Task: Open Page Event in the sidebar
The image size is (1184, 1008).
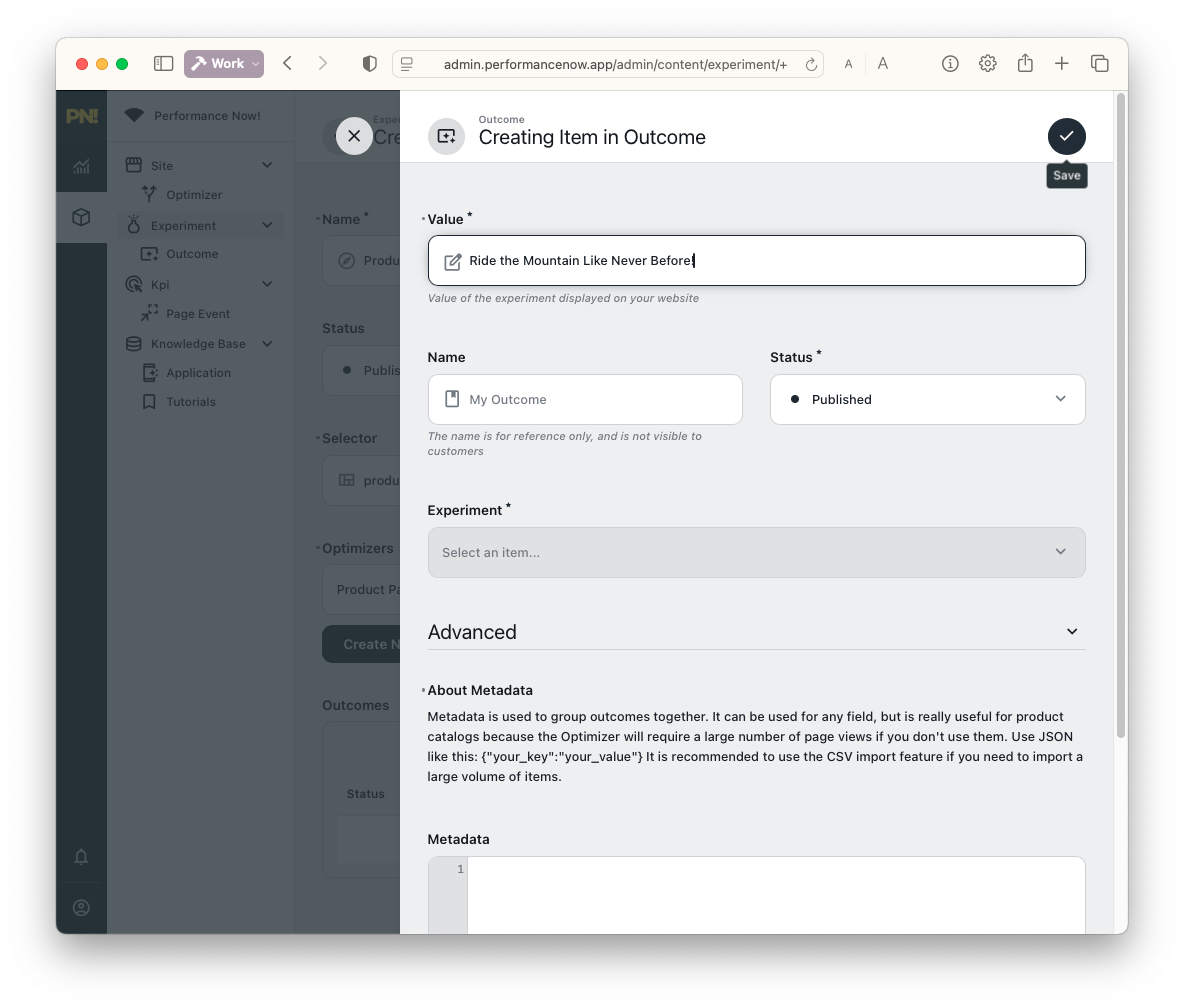Action: point(198,314)
